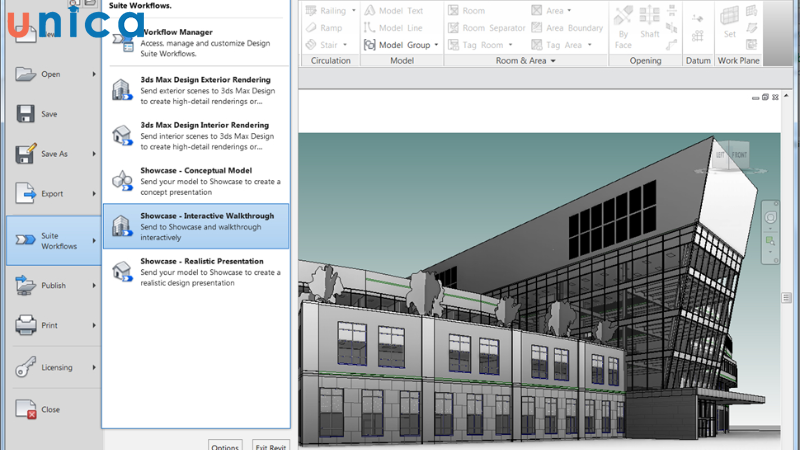Expand the Print submenu arrow
800x450 pixels.
94,325
